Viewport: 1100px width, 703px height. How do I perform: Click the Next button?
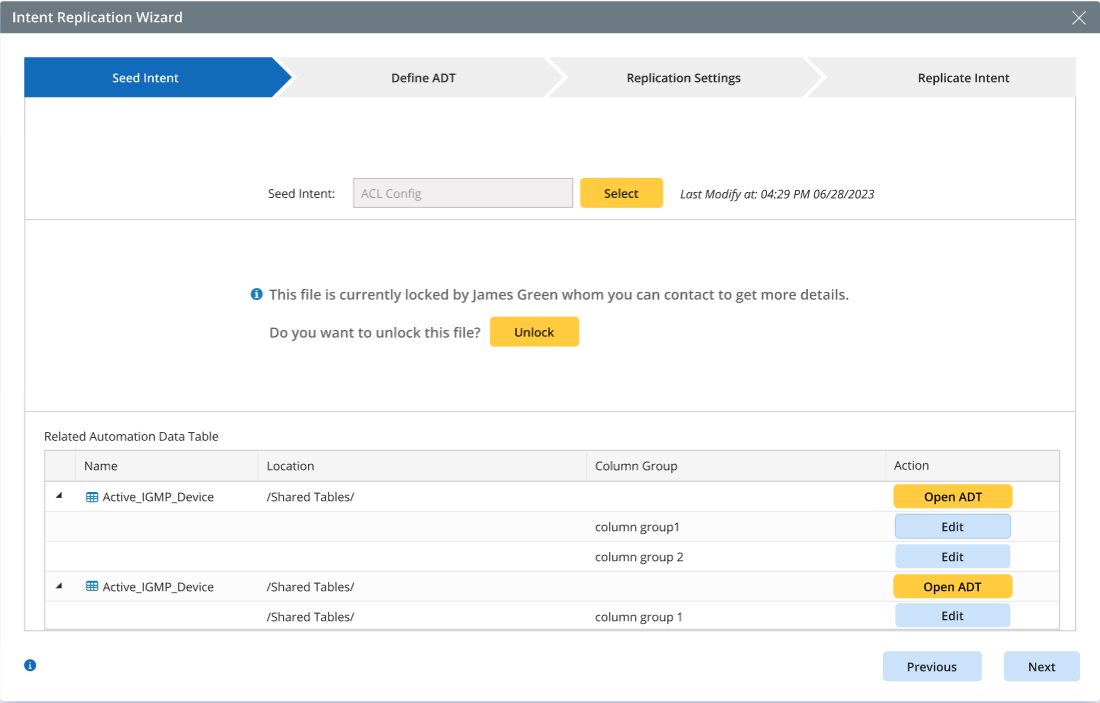pos(1041,667)
